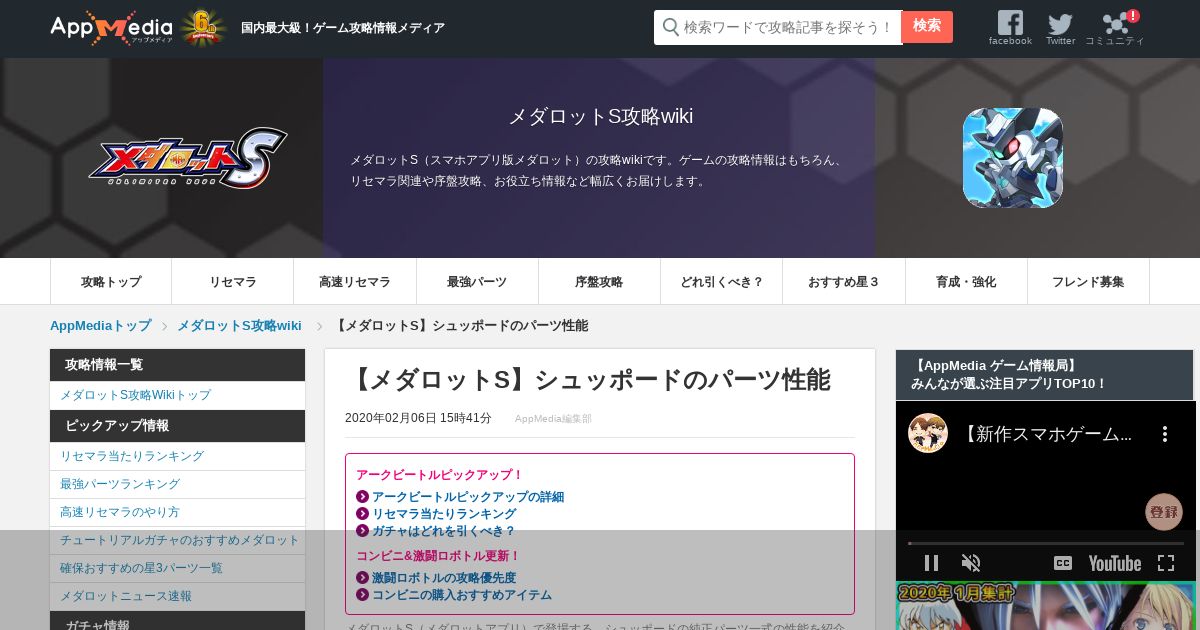This screenshot has height=630, width=1200.
Task: Pause the YouTube video
Action: (931, 563)
